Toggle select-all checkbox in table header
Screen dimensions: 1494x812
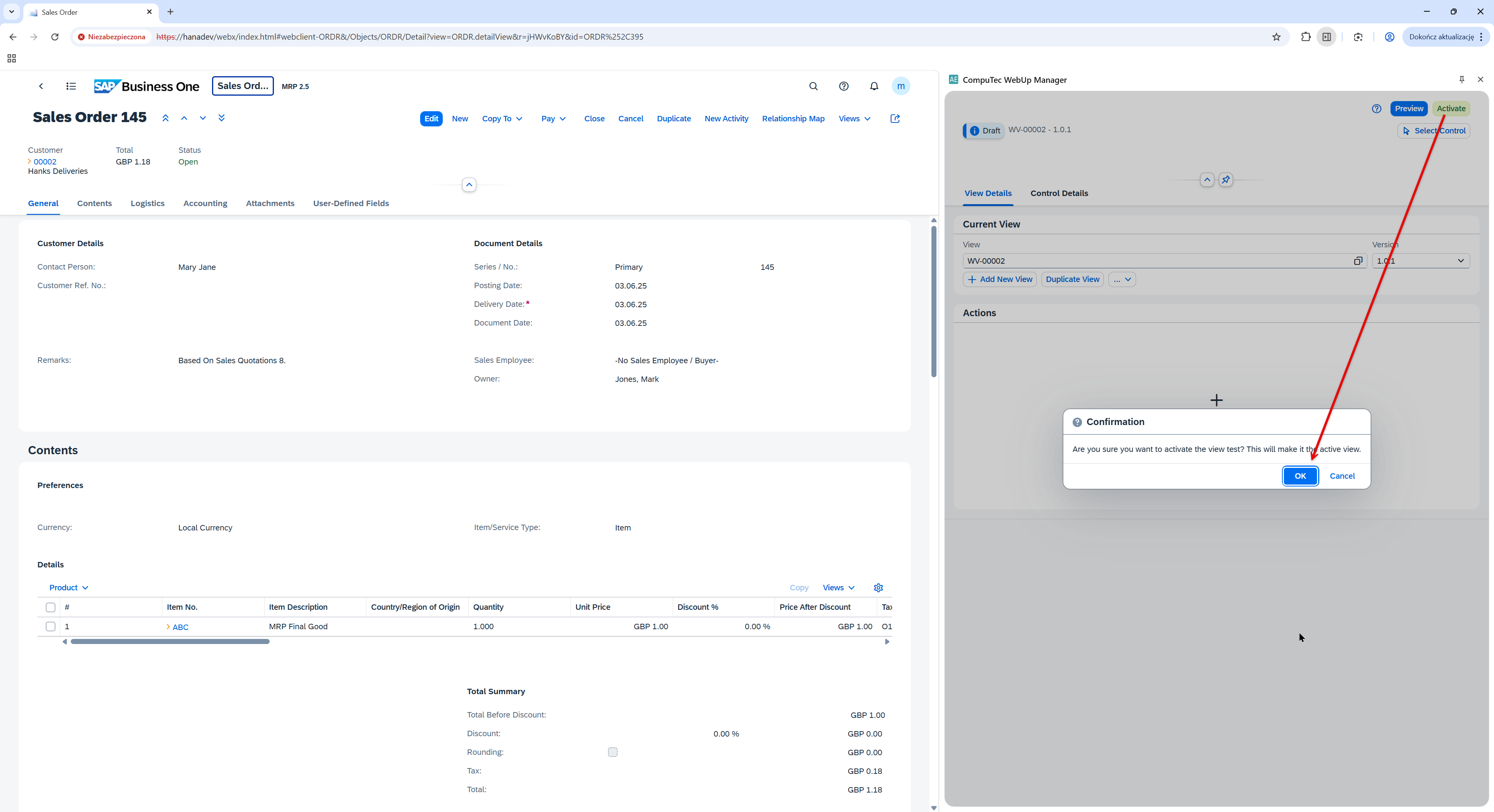point(51,607)
